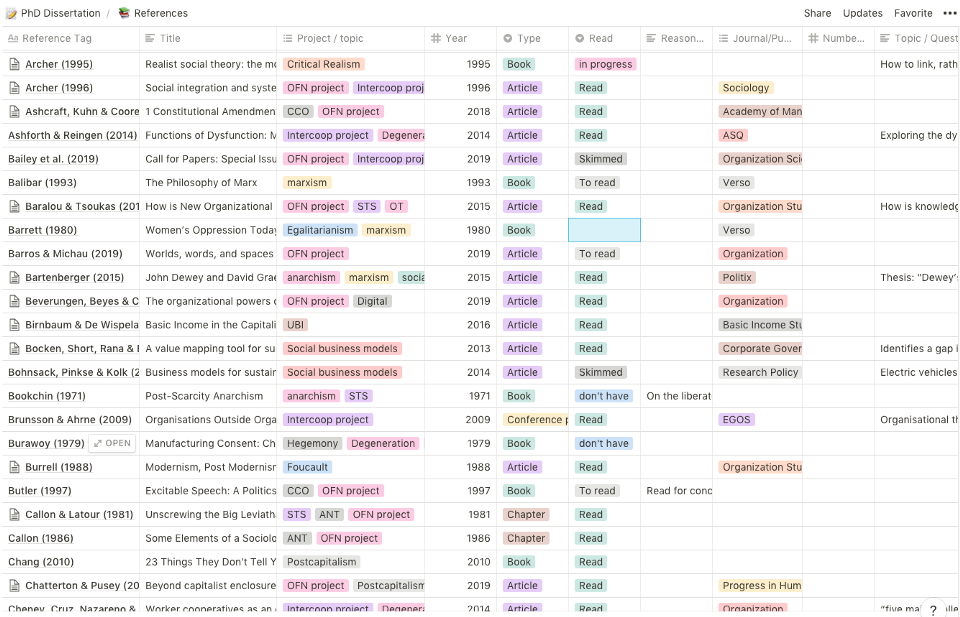
Task: Open the Year column header menu
Action: [456, 38]
